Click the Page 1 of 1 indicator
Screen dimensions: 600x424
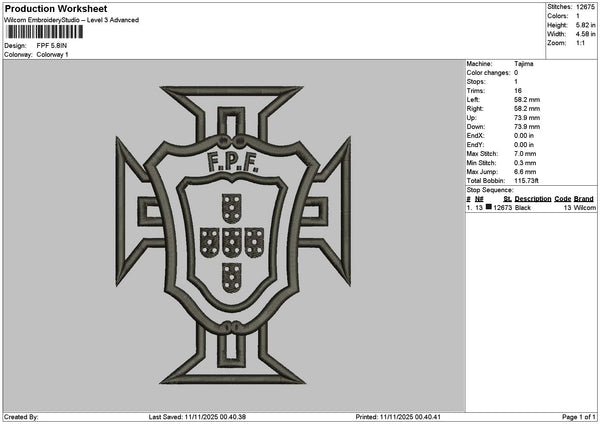[579, 417]
